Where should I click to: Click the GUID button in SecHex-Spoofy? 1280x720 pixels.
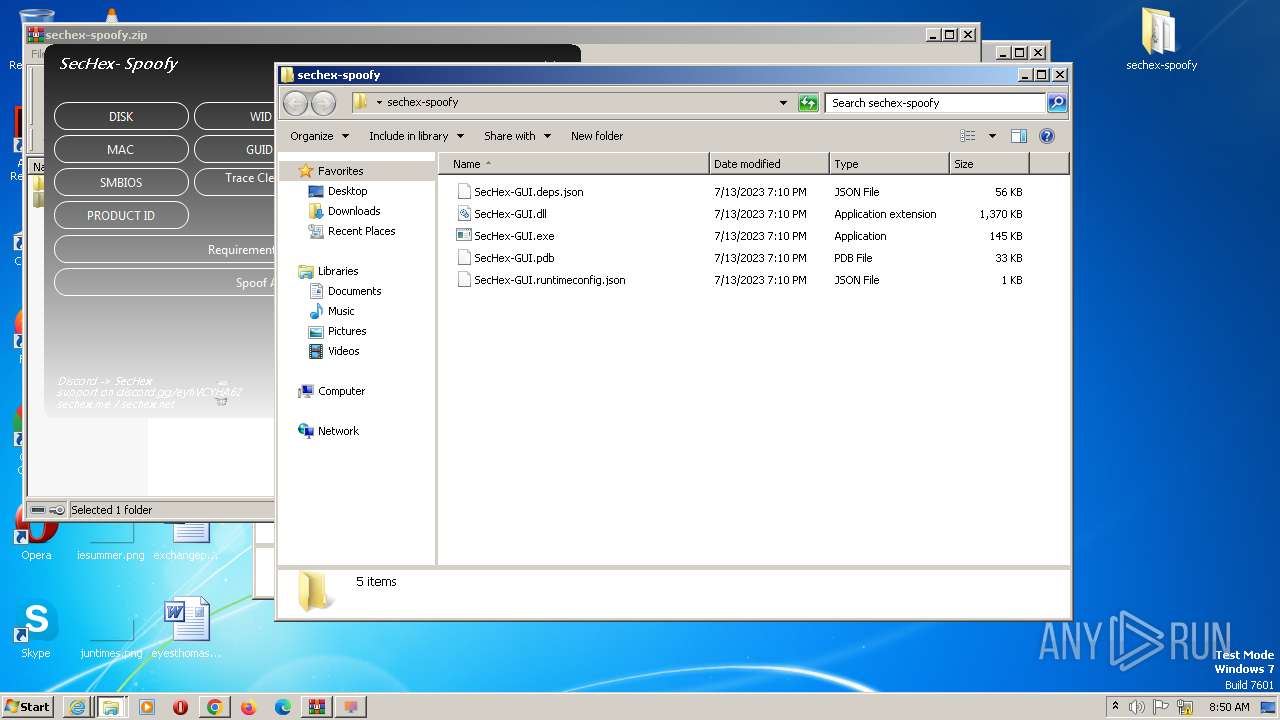click(x=235, y=149)
